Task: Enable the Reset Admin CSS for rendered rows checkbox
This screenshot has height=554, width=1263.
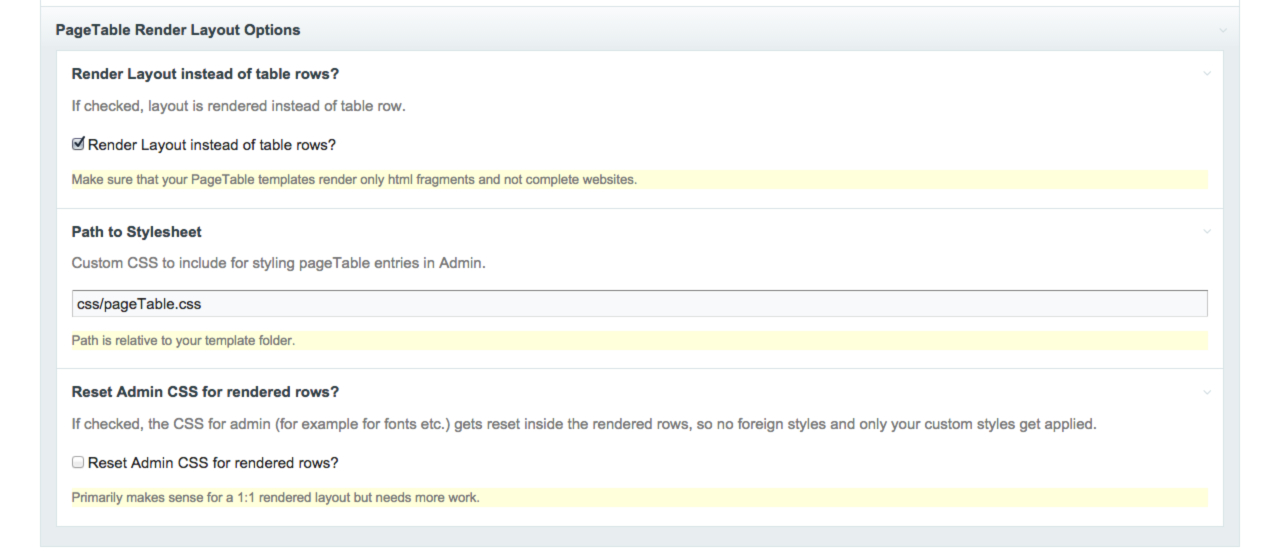Action: point(79,464)
